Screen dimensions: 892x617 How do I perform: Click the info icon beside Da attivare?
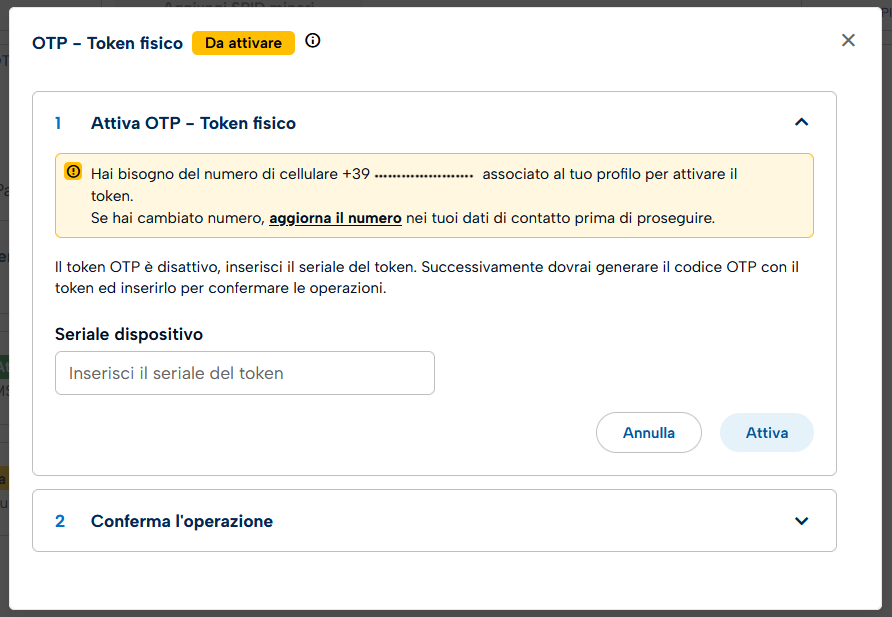click(313, 41)
